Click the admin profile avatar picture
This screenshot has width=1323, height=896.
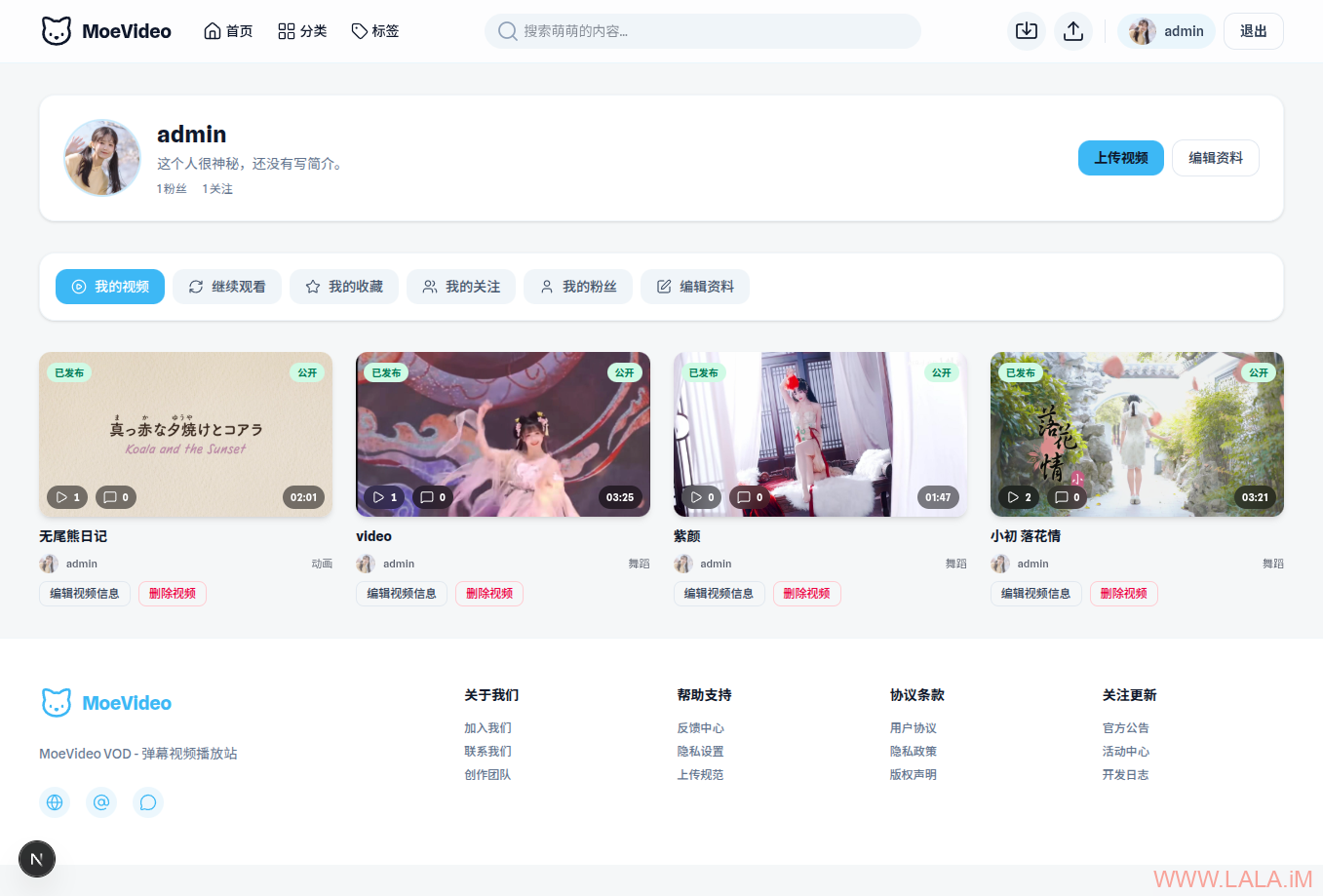click(102, 158)
